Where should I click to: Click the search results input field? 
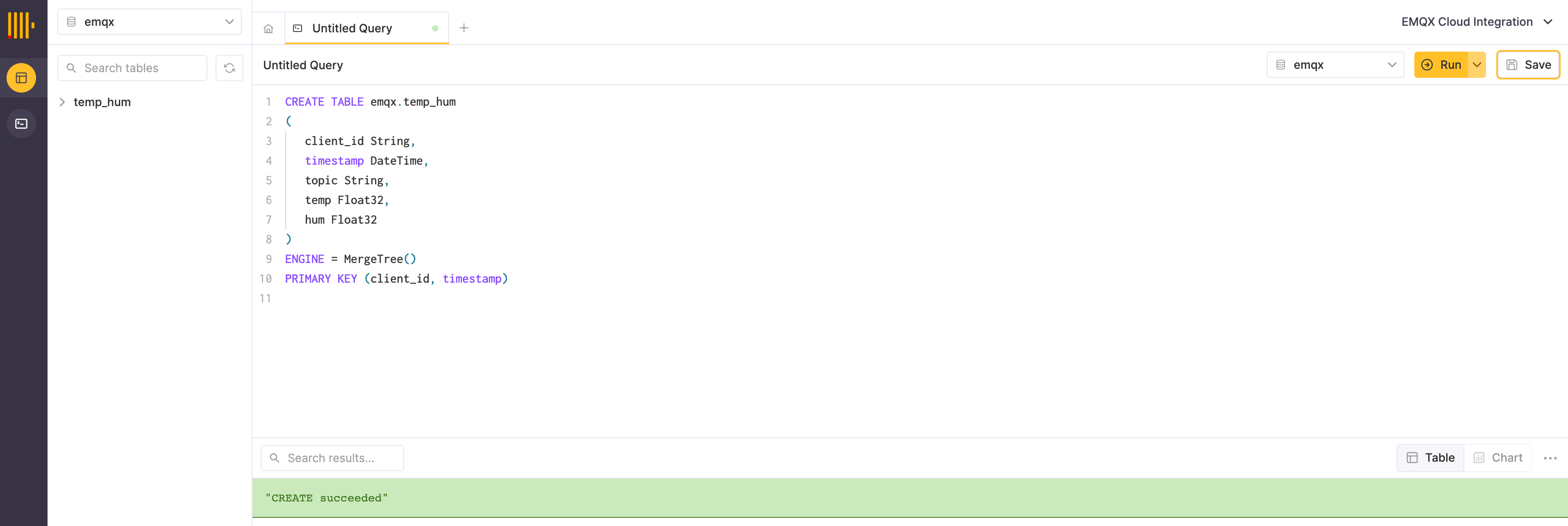(x=333, y=458)
